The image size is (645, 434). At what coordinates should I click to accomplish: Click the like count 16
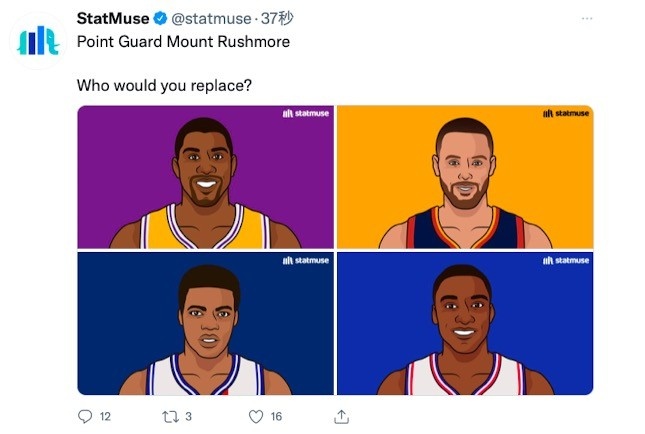tap(276, 416)
